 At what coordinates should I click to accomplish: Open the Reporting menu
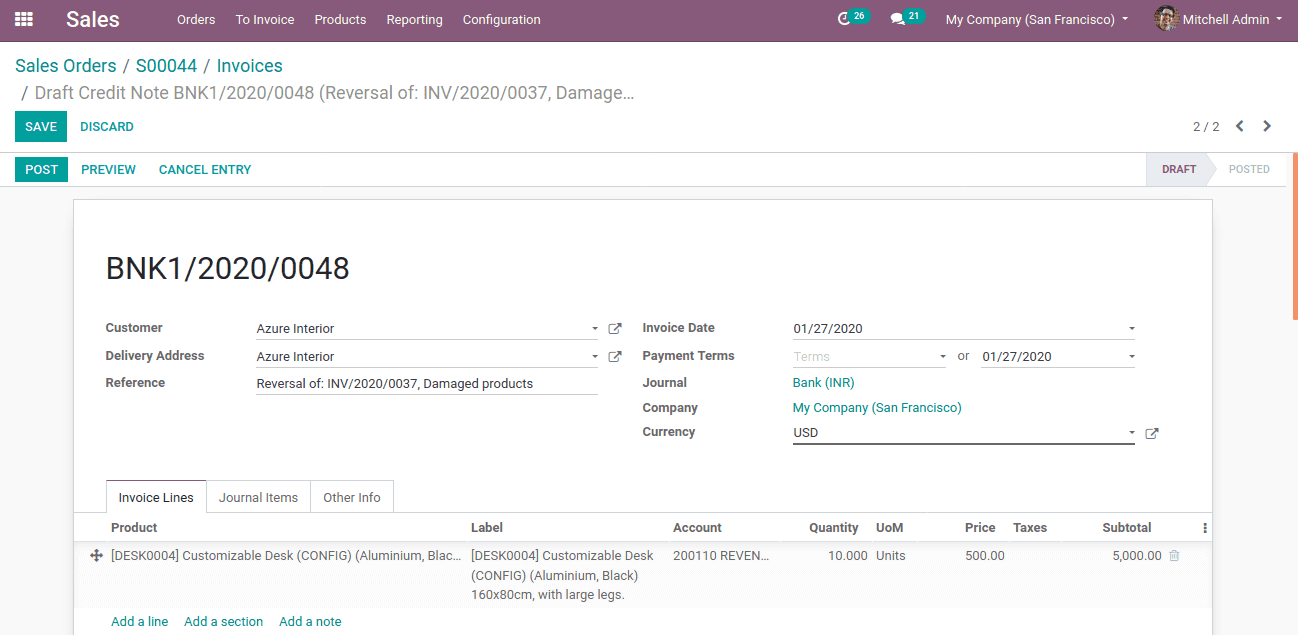pos(414,19)
